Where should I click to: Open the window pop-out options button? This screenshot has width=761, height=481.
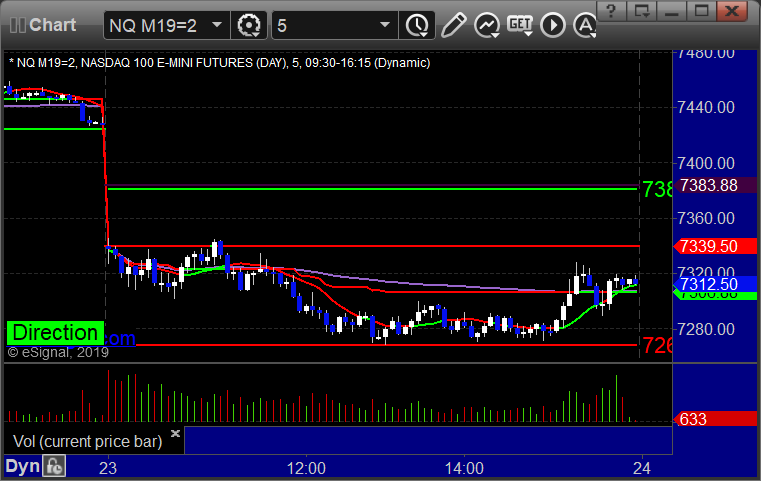click(x=642, y=10)
